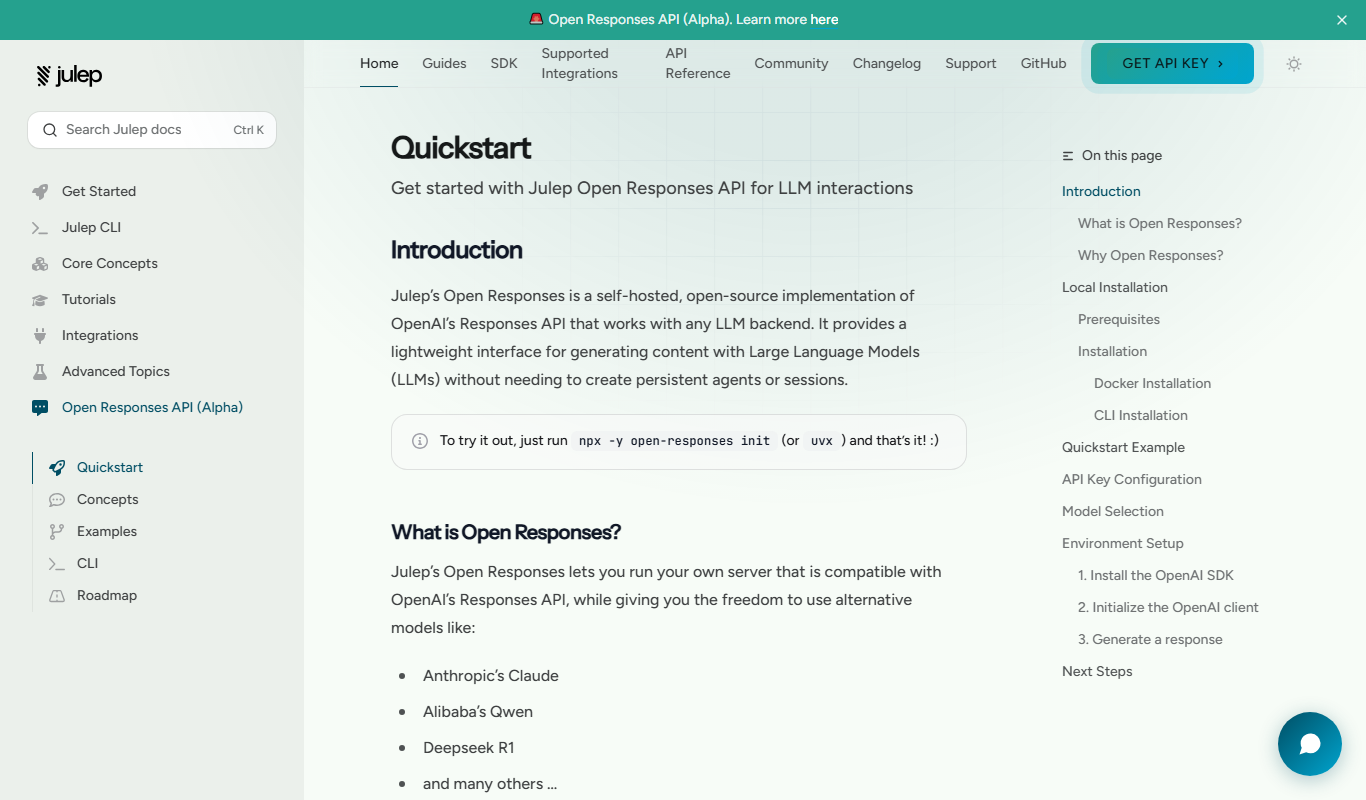Jump to Environment Setup outline link

pyautogui.click(x=1123, y=543)
